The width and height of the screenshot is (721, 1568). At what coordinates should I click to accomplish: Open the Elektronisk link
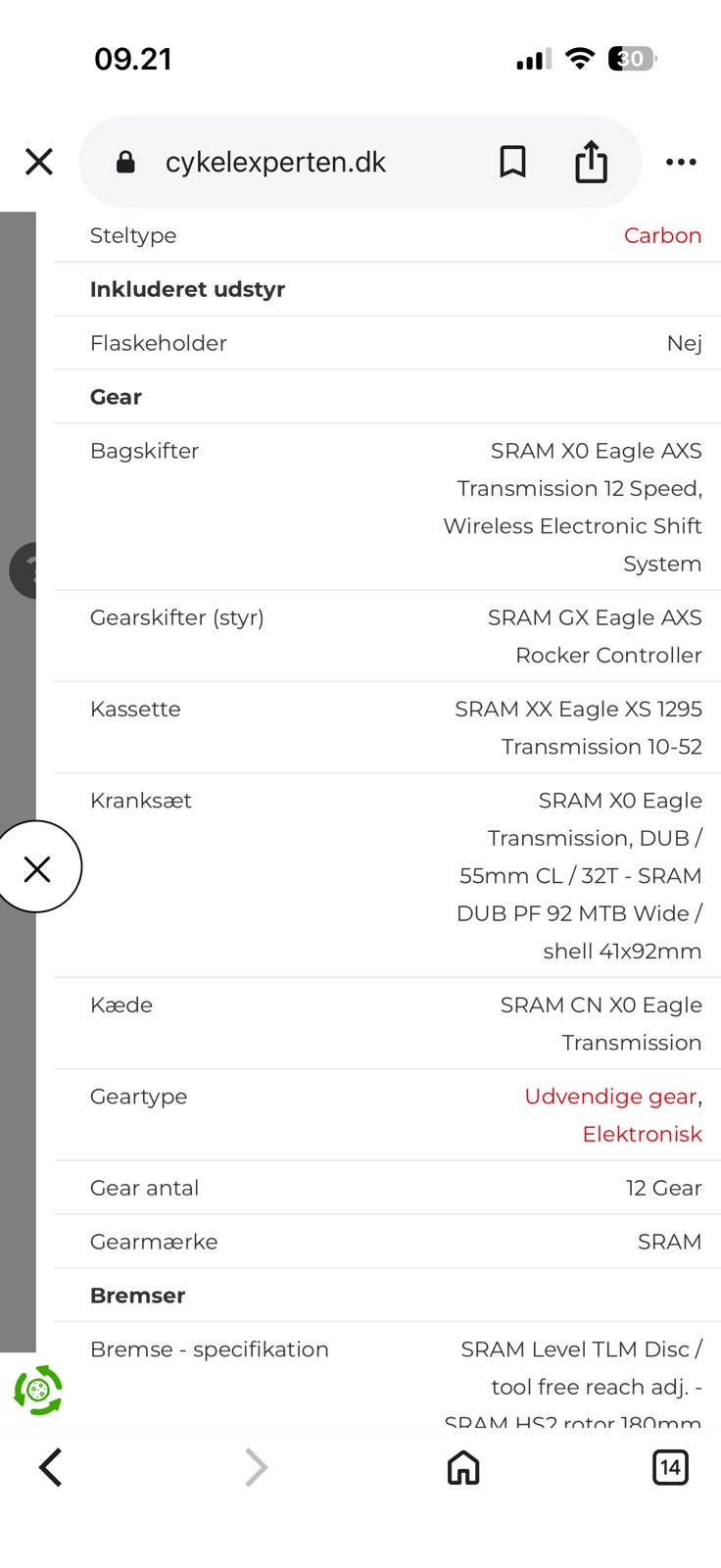(642, 1134)
